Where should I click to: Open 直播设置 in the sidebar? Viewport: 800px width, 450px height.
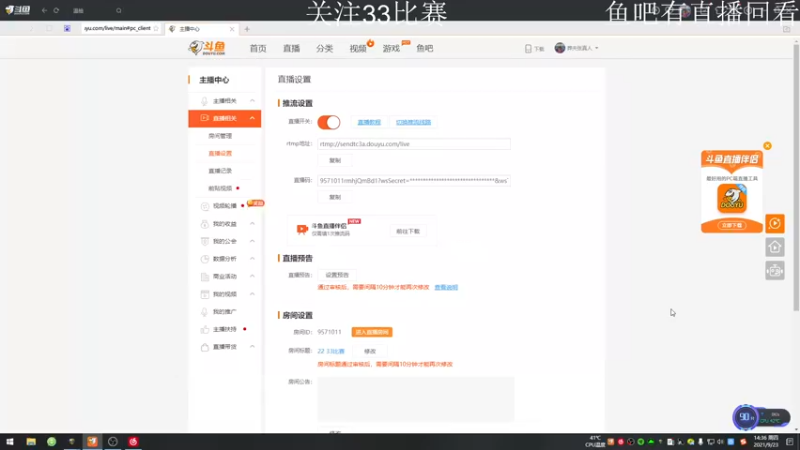220,154
